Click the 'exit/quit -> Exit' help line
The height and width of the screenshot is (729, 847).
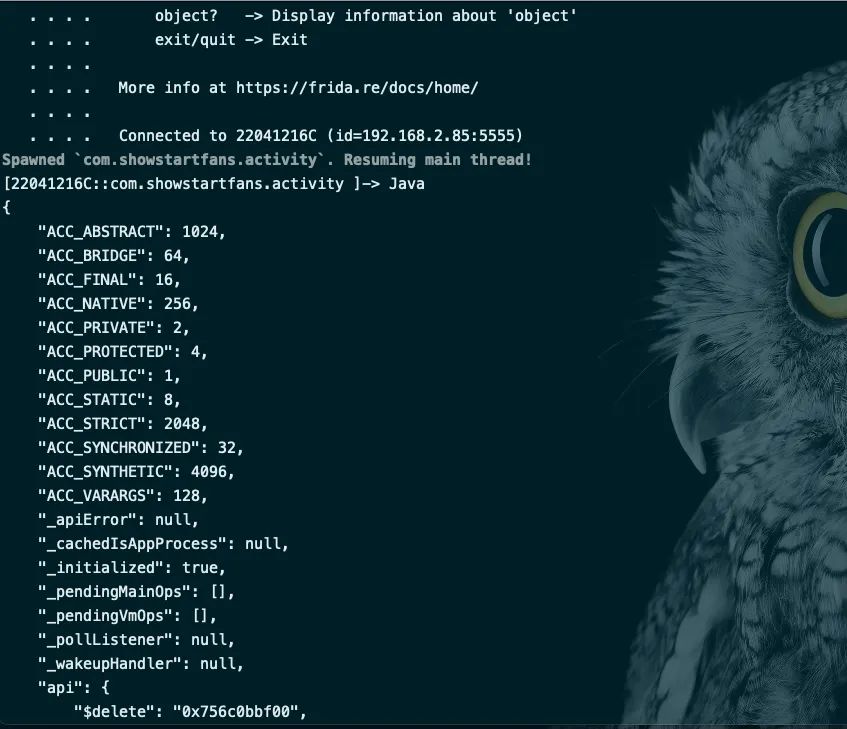[x=231, y=39]
